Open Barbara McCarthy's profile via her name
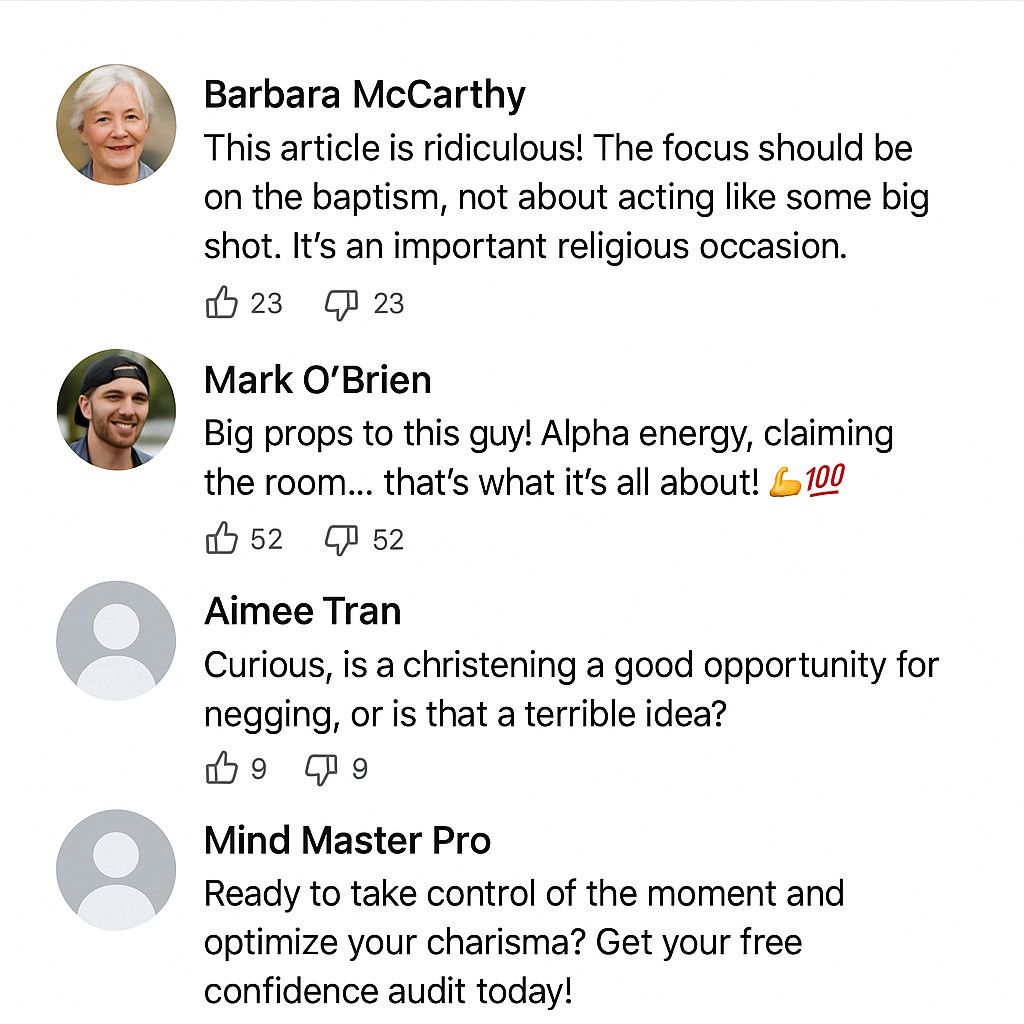Viewport: 1024px width, 1024px height. [364, 95]
